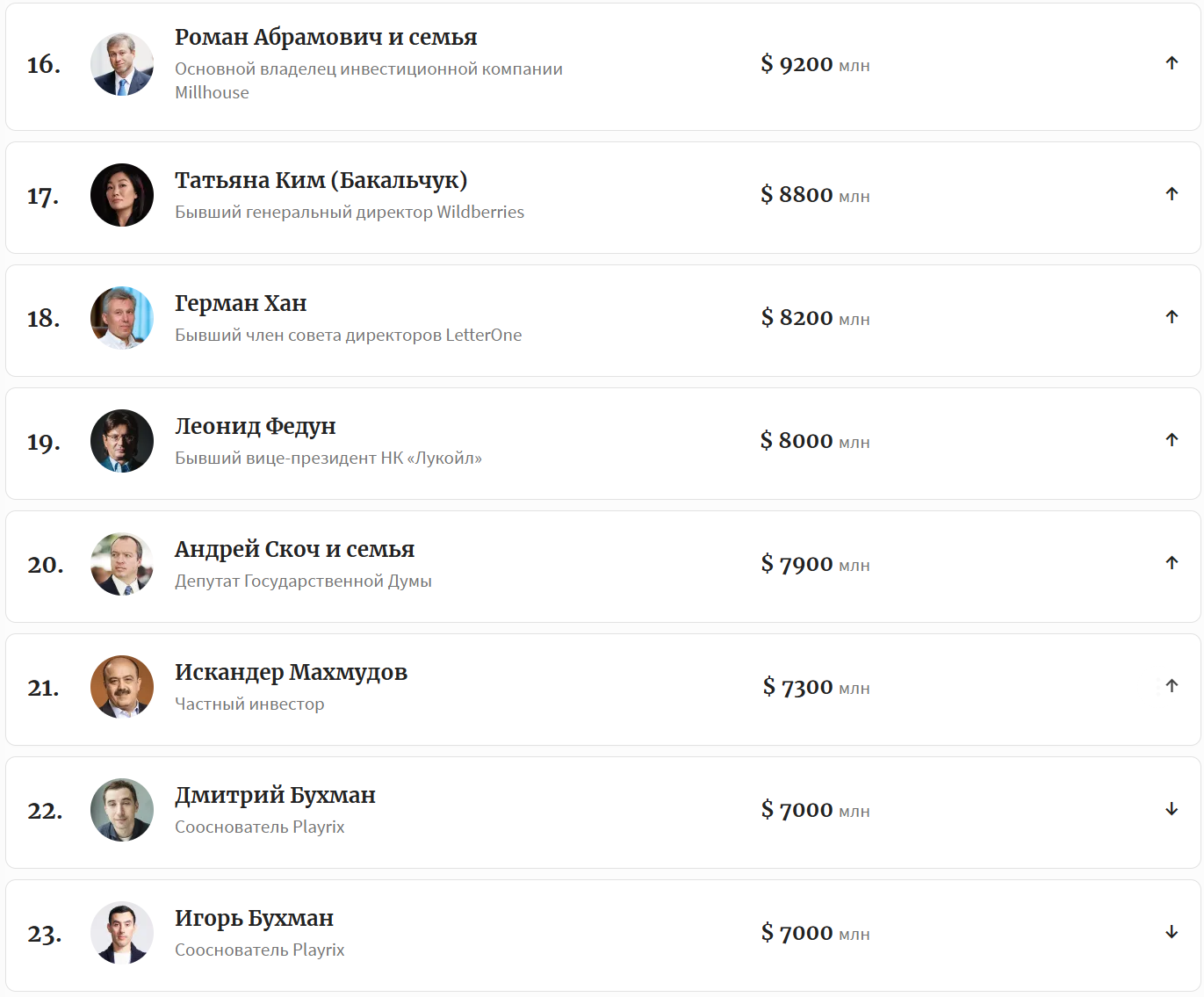Click the up arrow next to Andrey Skoch
This screenshot has height=997, width=1204.
coord(1172,563)
